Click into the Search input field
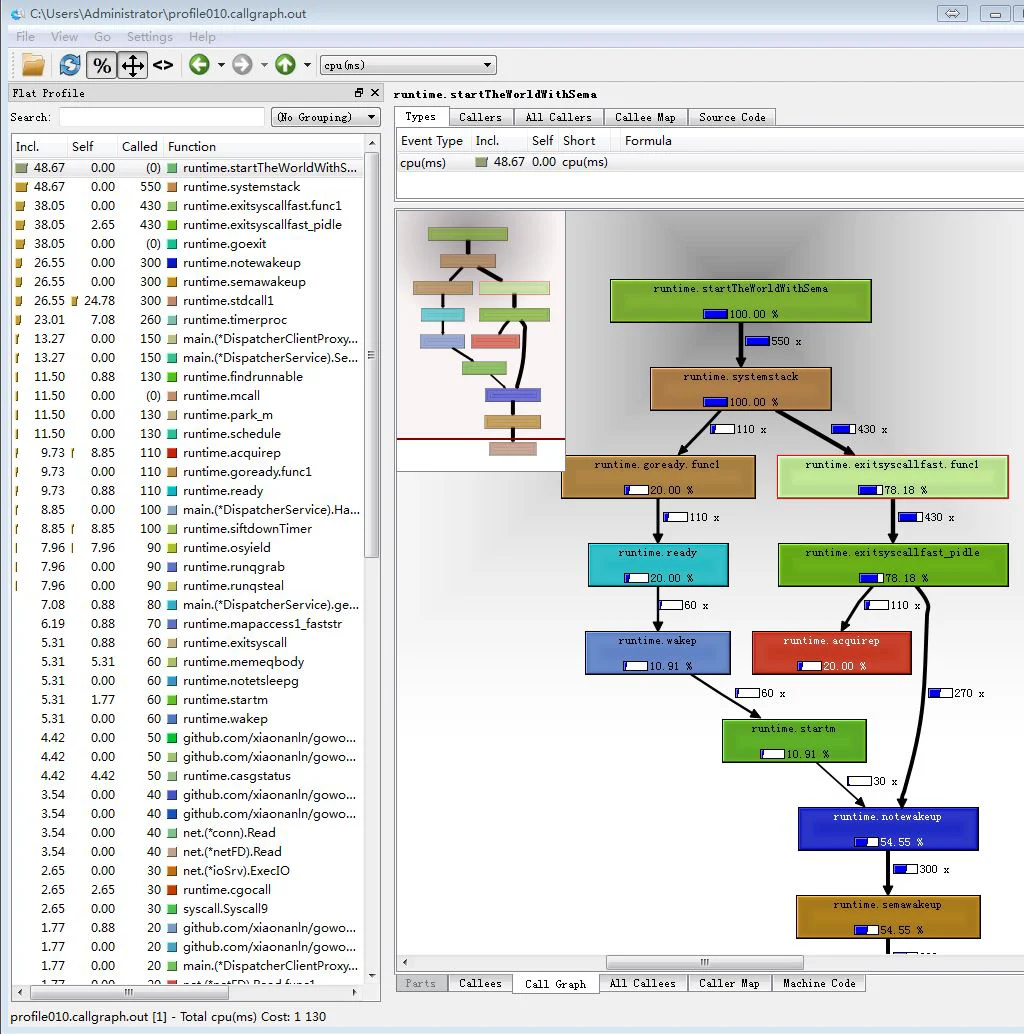 point(162,117)
